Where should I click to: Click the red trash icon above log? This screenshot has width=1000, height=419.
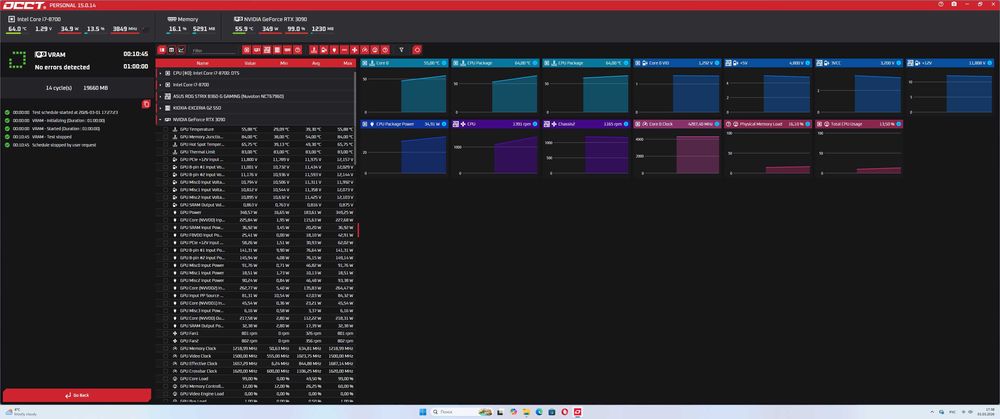click(146, 104)
